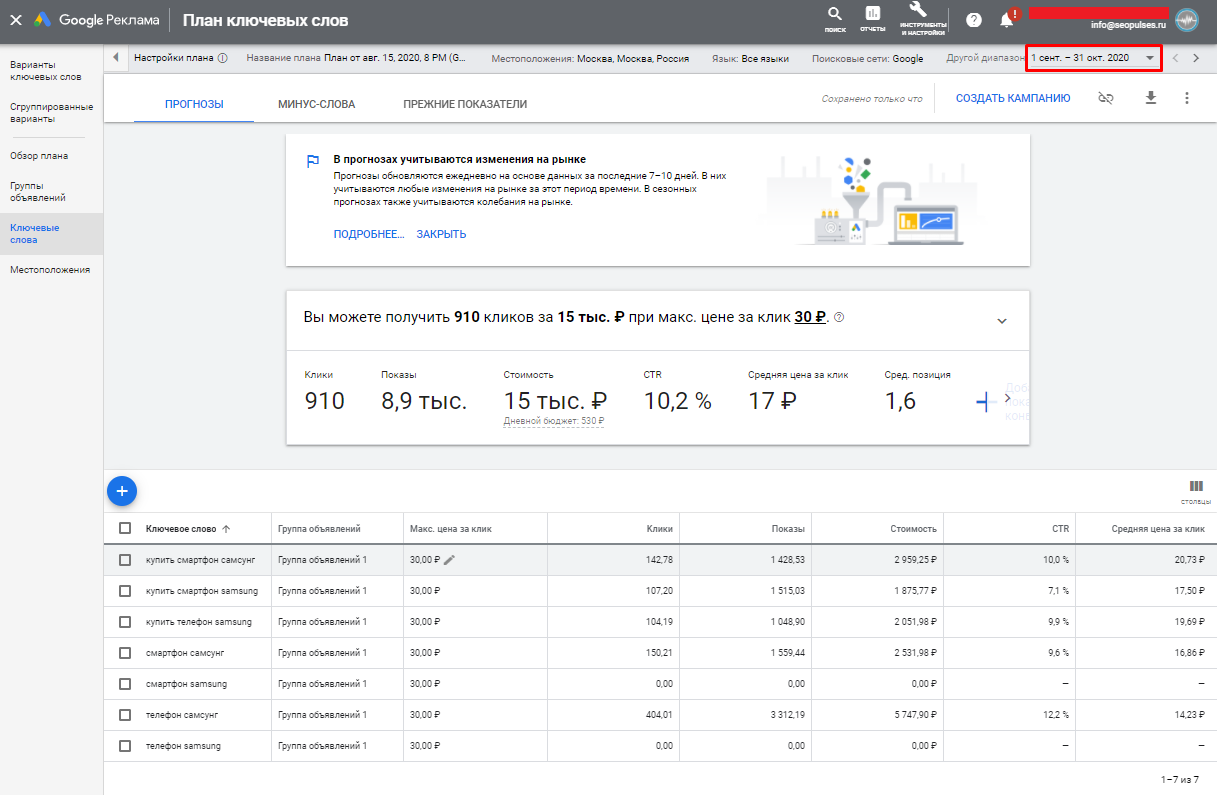Open Ключевые слова in sidebar
Screen dimensions: 1217x795
coord(52,233)
